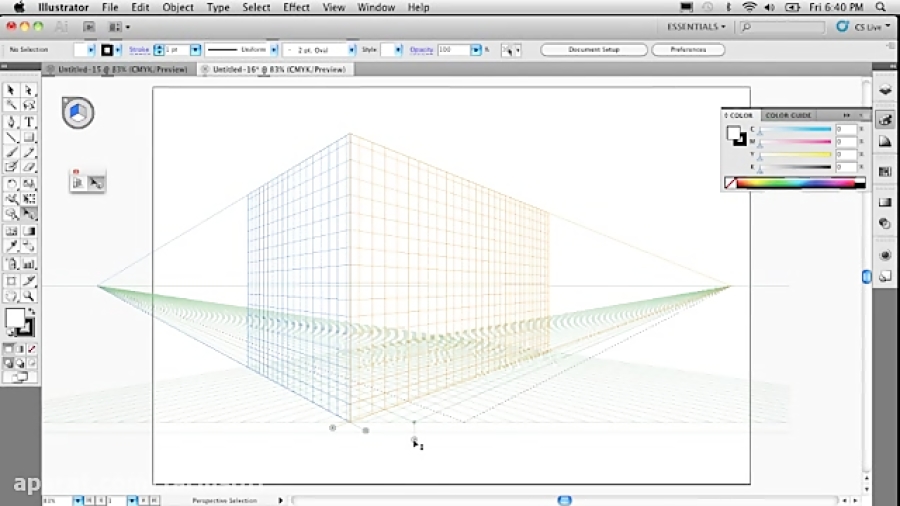Screen dimensions: 900x506
Task: Select the Selection (black arrow) tool
Action: coord(11,90)
